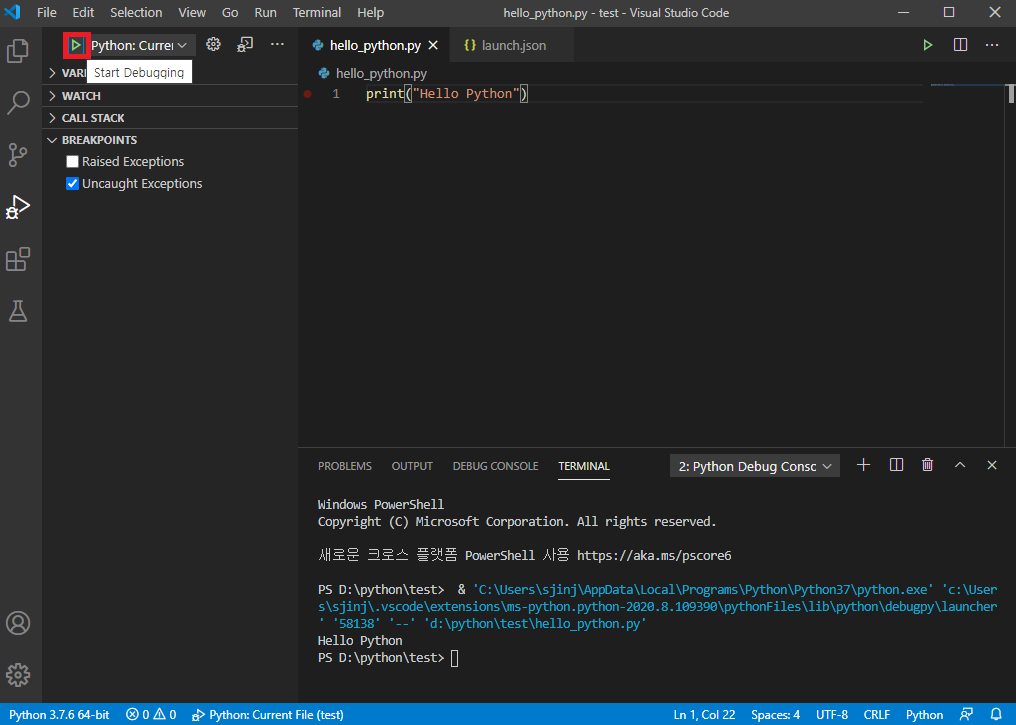Open notifications bell in status bar
This screenshot has width=1016, height=725.
(996, 714)
